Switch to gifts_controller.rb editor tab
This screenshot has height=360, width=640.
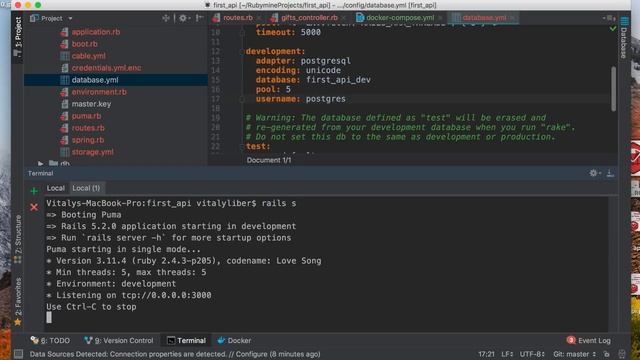click(x=309, y=18)
